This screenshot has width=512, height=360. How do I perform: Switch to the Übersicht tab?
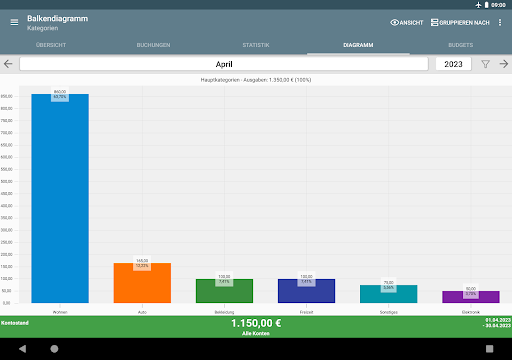tap(51, 45)
